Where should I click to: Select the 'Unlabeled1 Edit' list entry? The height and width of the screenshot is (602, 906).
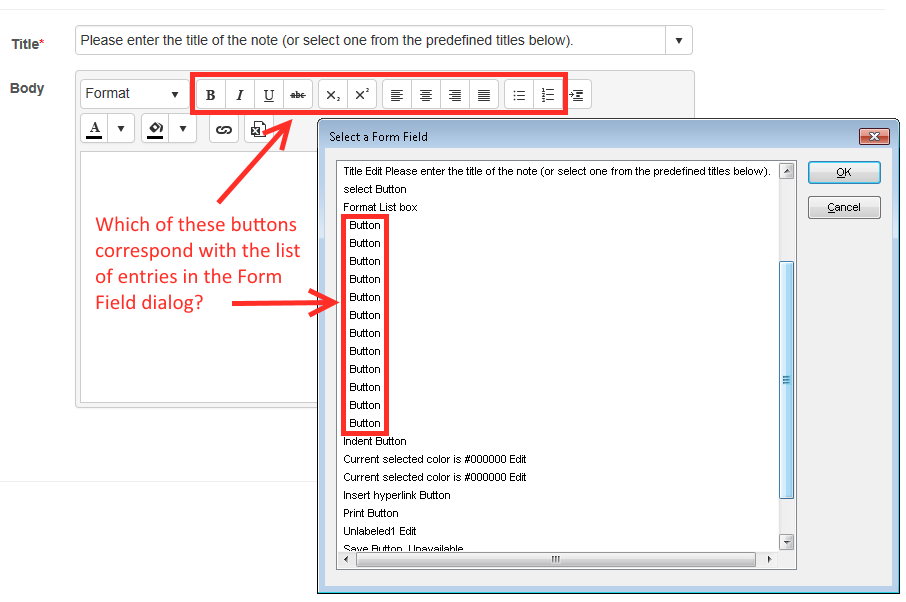(380, 531)
